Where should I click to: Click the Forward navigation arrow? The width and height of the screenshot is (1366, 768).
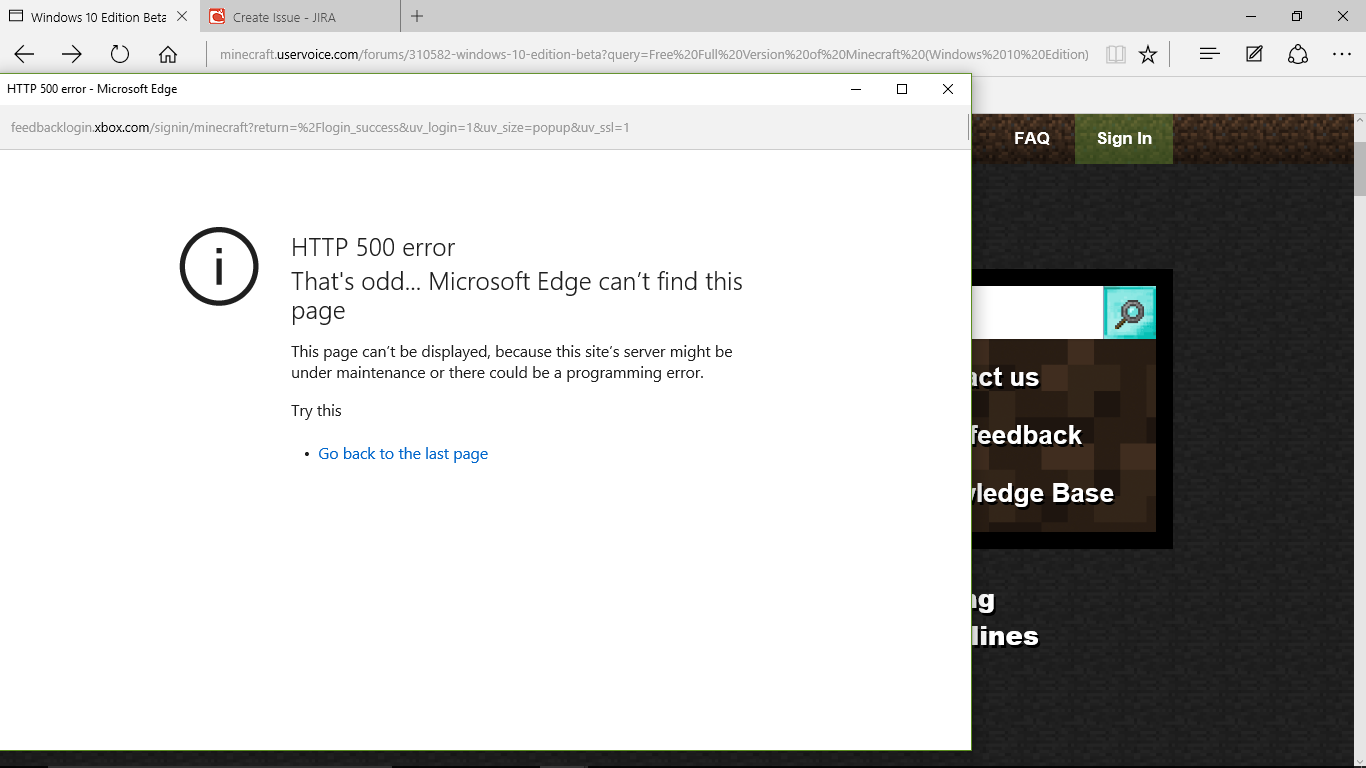pyautogui.click(x=72, y=54)
